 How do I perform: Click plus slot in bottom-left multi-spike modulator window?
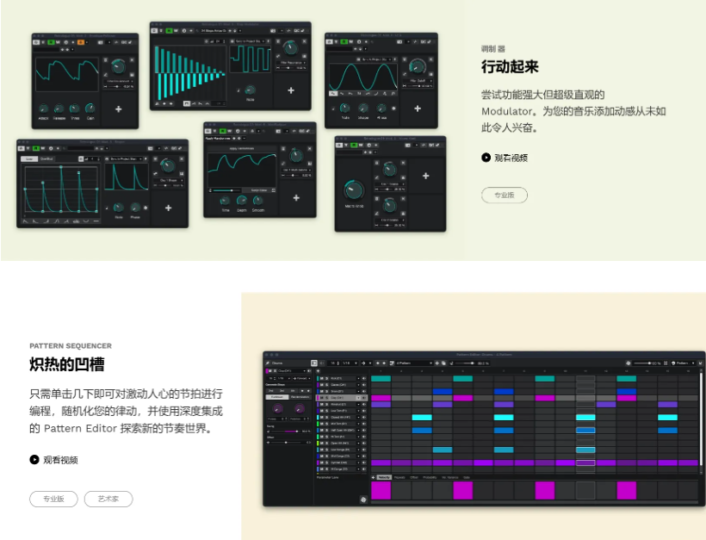click(x=168, y=208)
